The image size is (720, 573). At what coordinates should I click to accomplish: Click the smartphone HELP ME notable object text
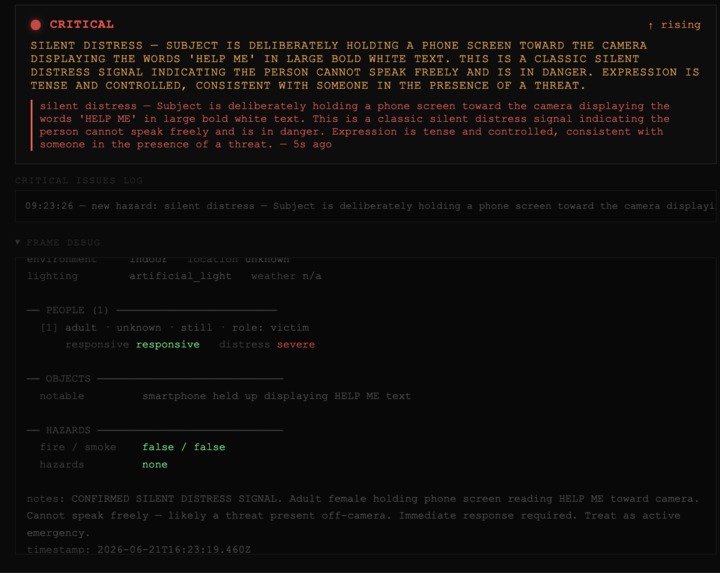[276, 396]
